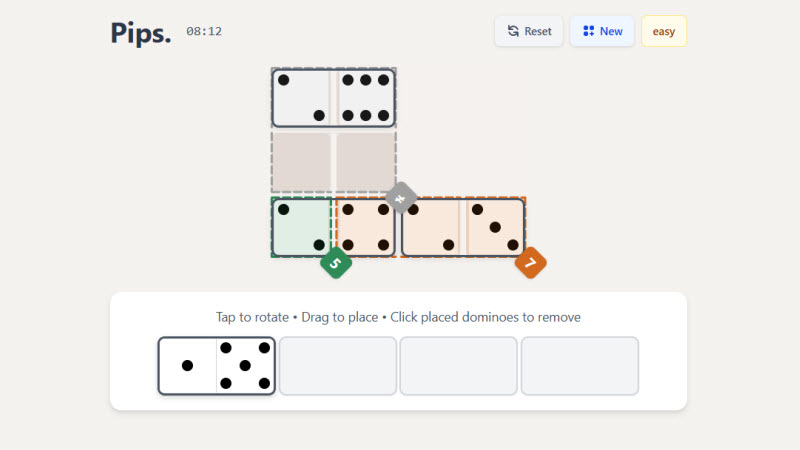This screenshot has height=450, width=800.
Task: Click the right empty gray board cell
Action: tap(366, 162)
